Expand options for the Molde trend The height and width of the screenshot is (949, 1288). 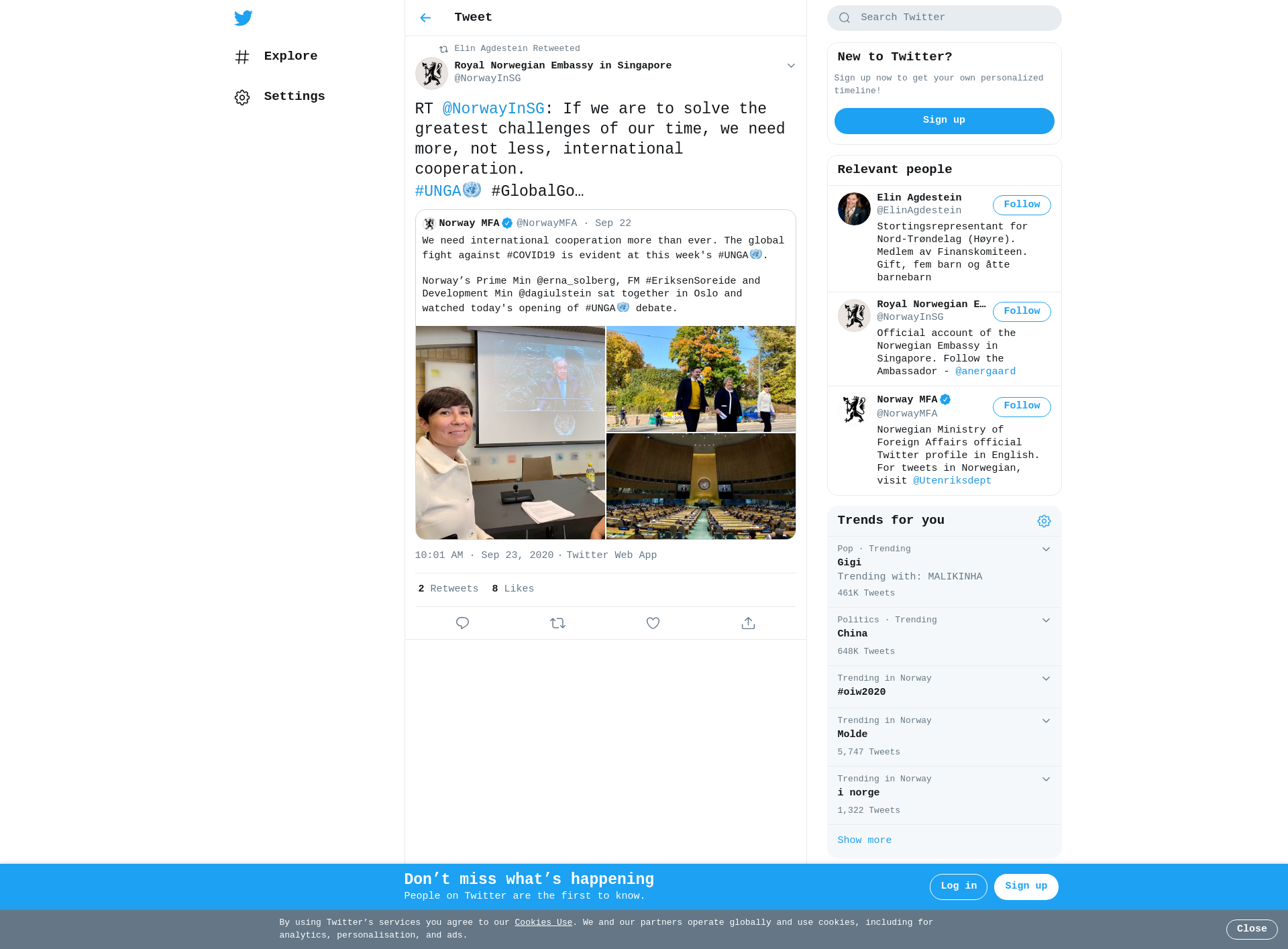(x=1046, y=721)
